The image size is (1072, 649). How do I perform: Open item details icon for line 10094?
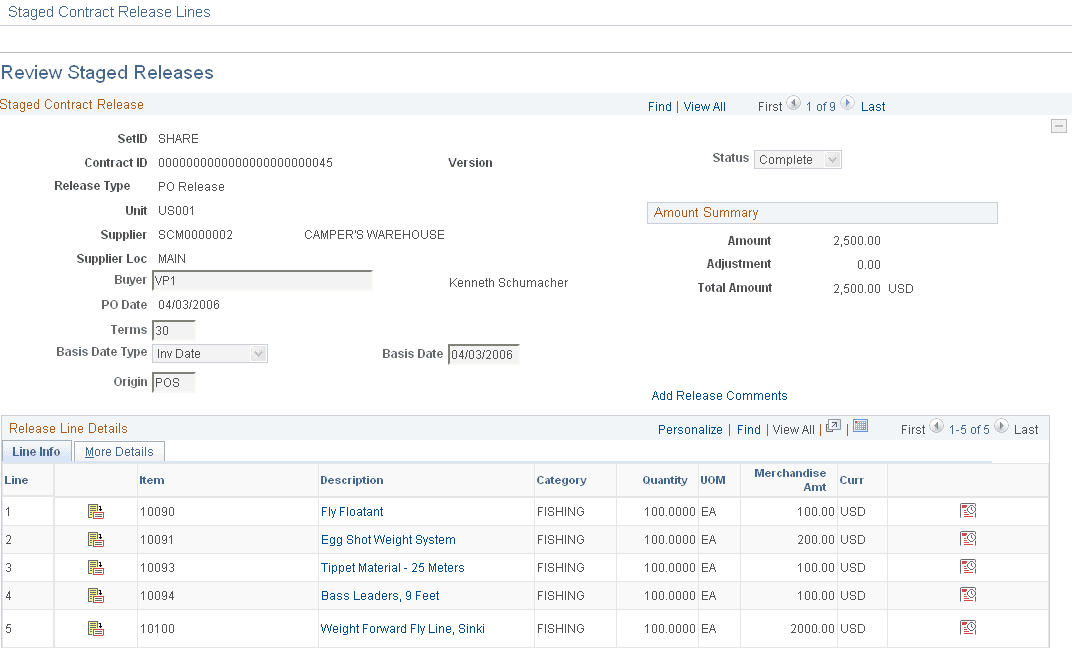pyautogui.click(x=95, y=595)
